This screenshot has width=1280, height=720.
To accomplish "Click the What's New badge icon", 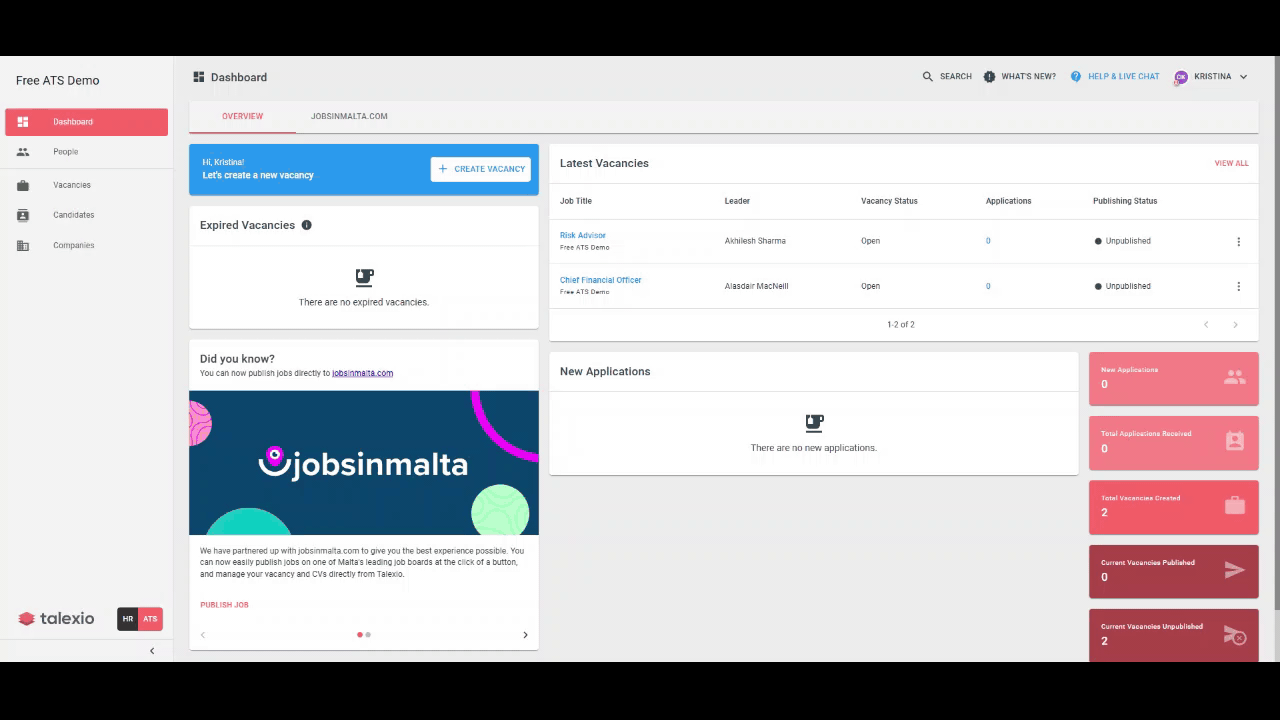I will coord(989,77).
